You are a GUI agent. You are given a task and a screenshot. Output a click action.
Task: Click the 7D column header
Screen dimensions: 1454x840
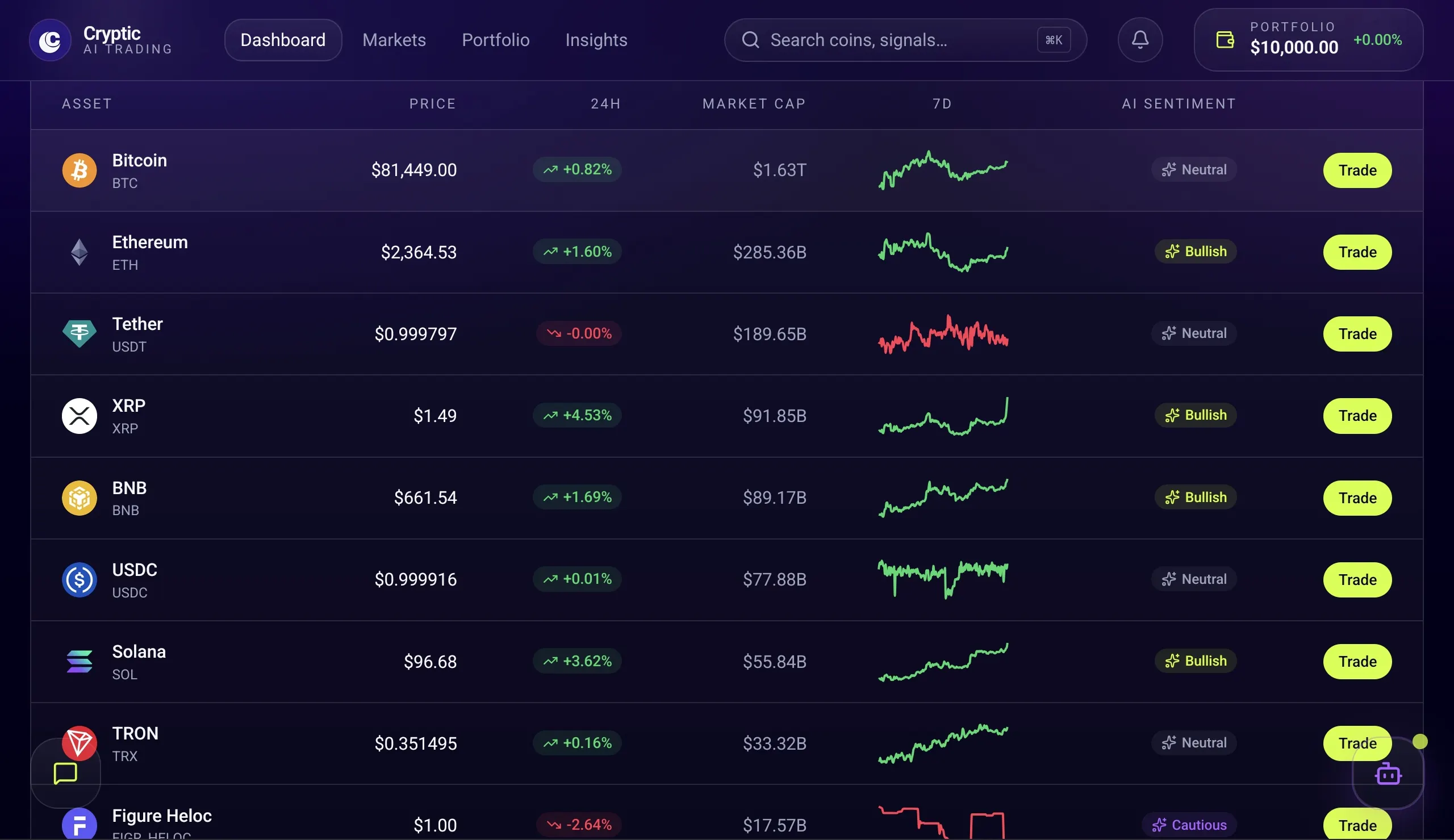click(x=942, y=104)
